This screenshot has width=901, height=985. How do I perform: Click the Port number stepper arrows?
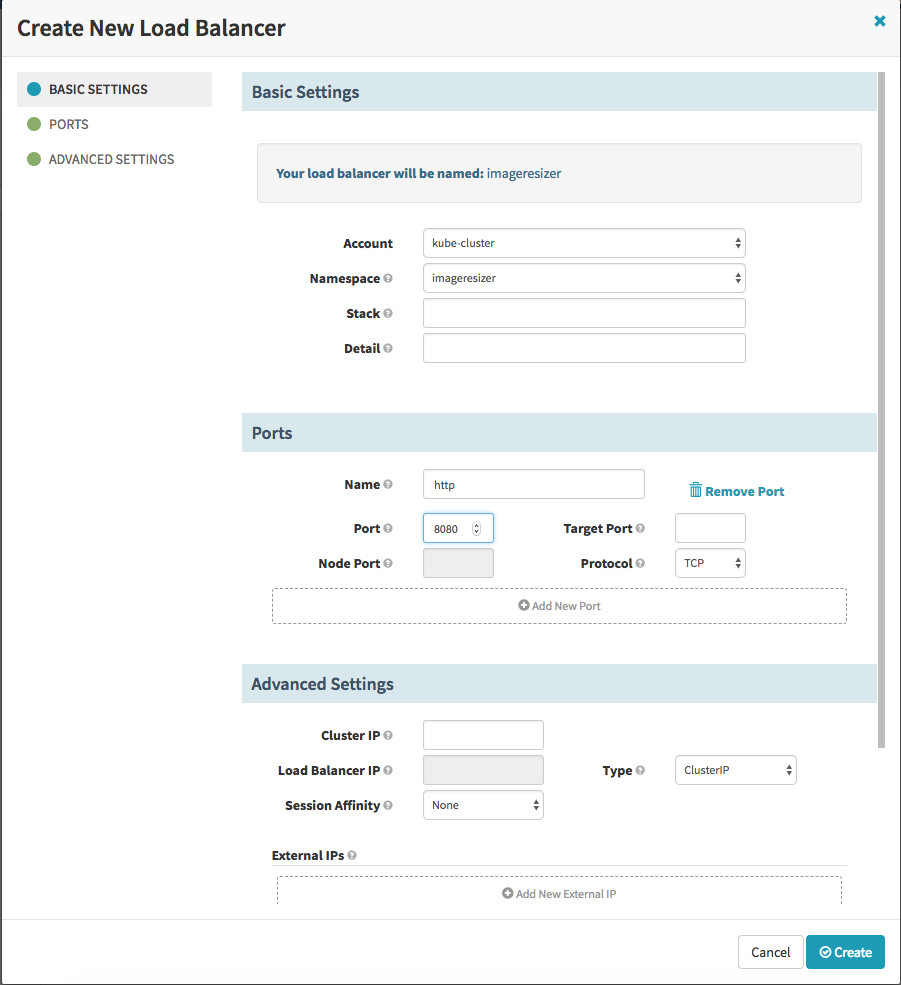477,528
